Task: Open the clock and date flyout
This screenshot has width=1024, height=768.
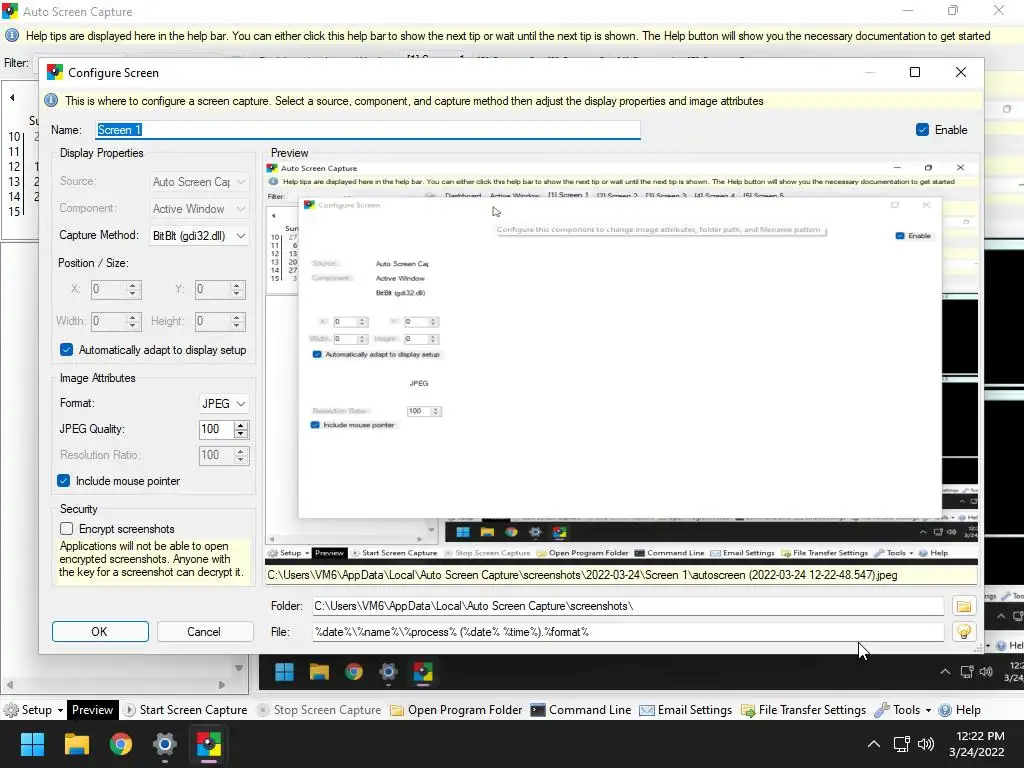Action: tap(977, 744)
